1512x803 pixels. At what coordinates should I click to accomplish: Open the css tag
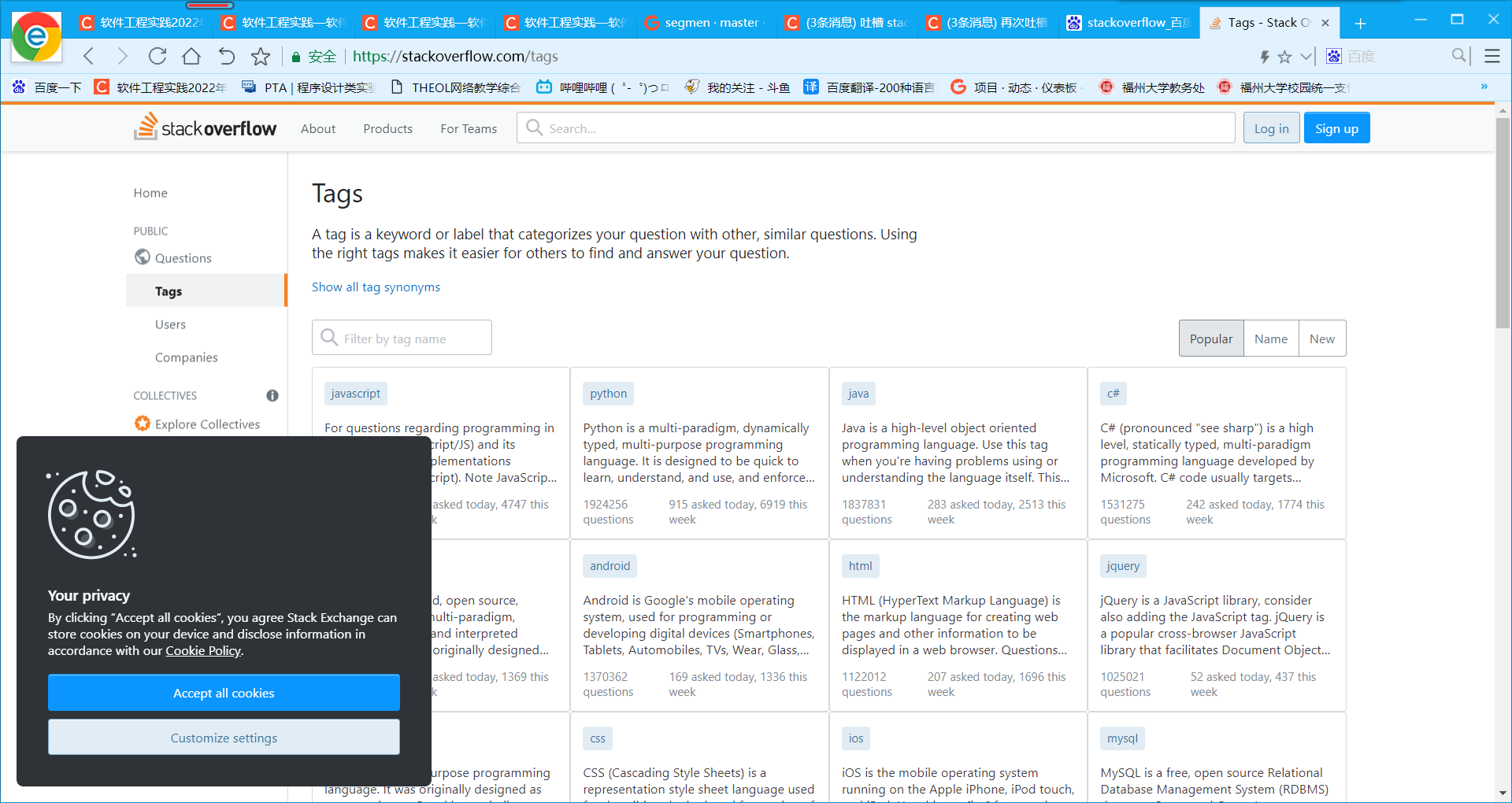[x=598, y=738]
